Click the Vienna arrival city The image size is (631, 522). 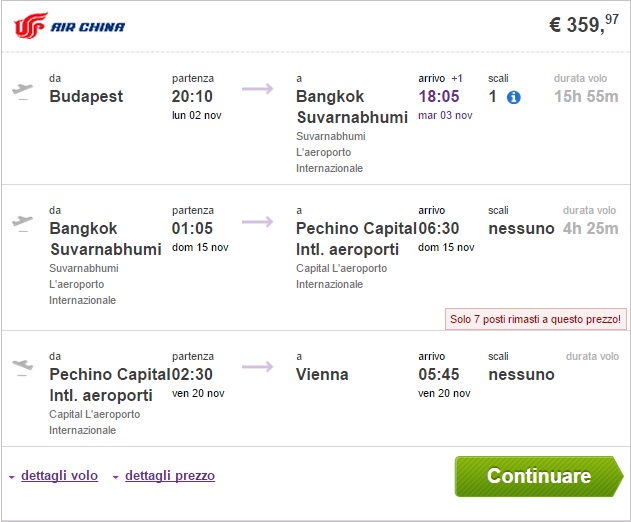pyautogui.click(x=322, y=375)
